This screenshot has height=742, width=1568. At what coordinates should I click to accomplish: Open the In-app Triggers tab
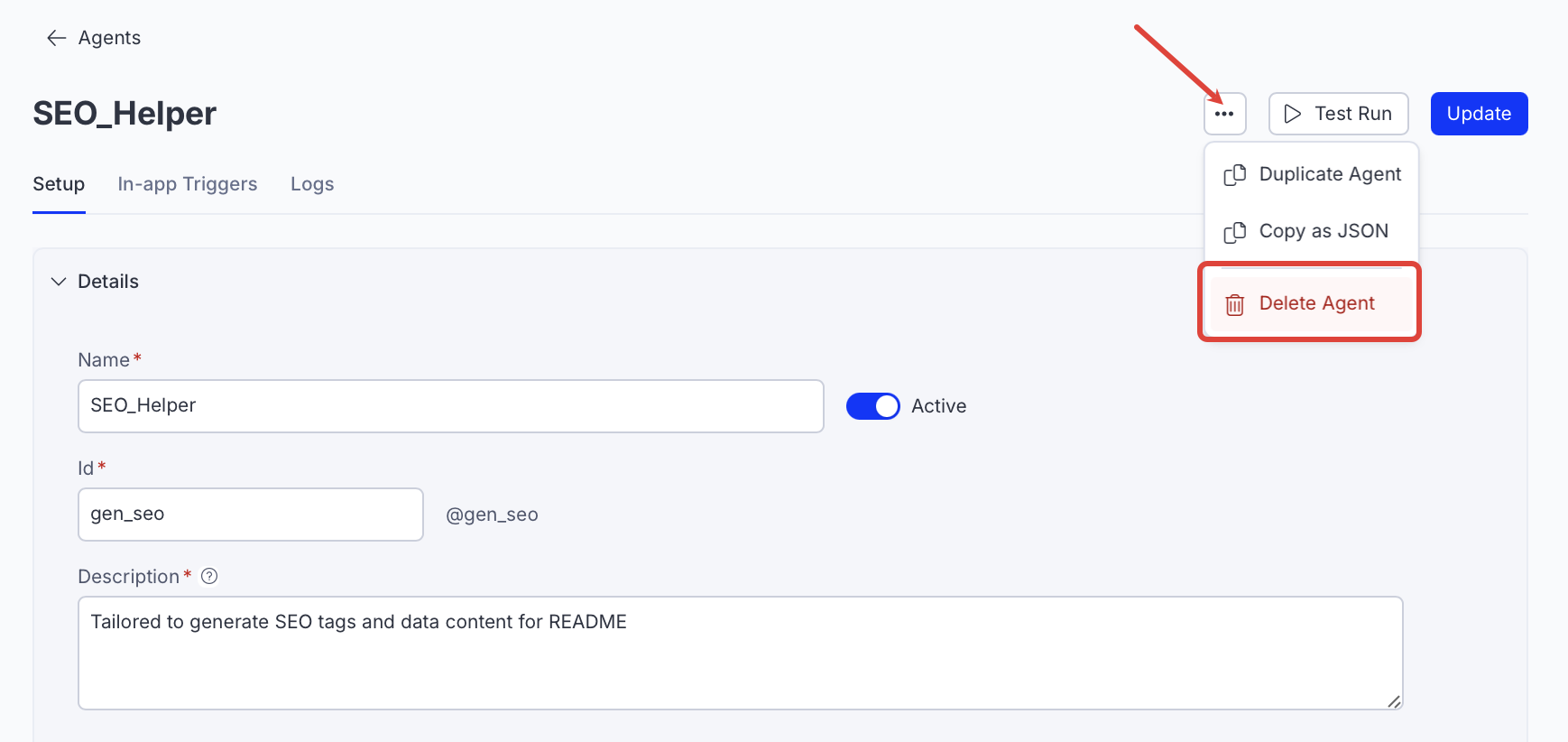point(187,184)
